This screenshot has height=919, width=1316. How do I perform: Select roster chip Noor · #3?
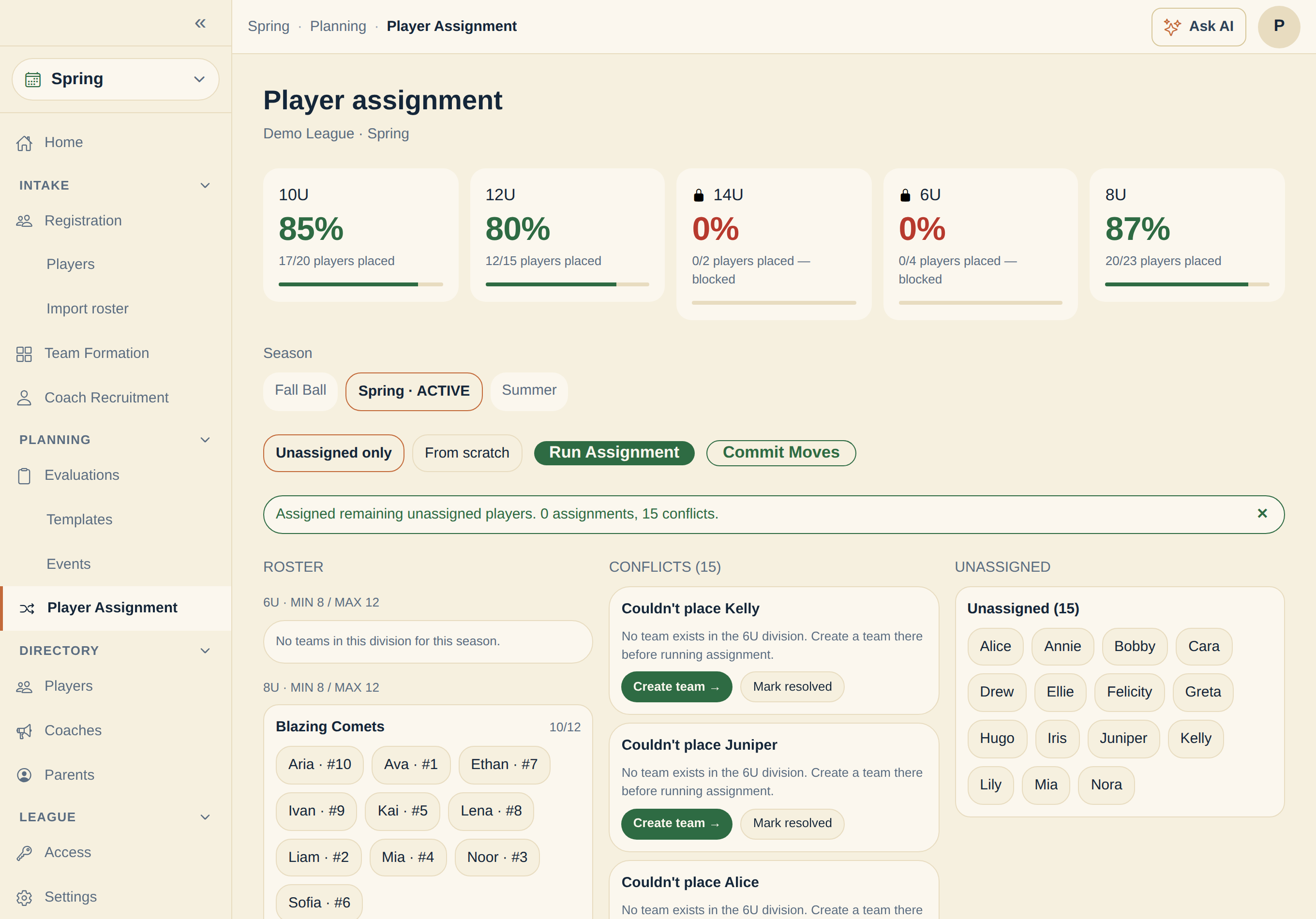(x=497, y=858)
